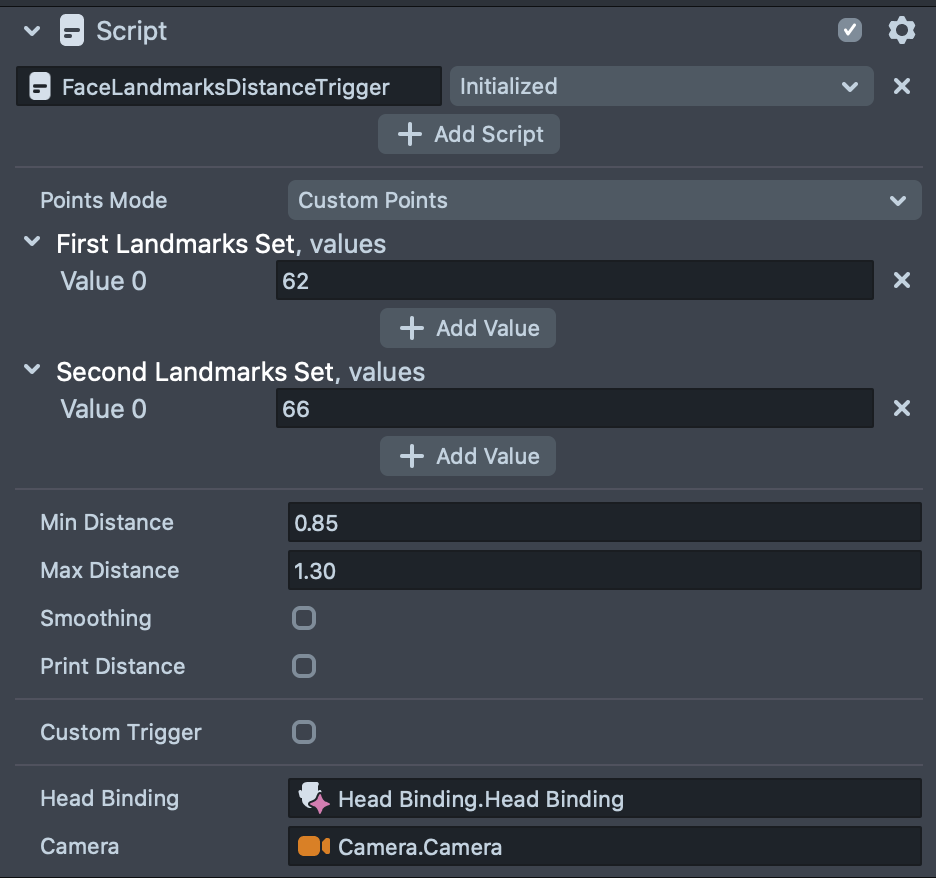The height and width of the screenshot is (878, 936).
Task: Delete Value 0 from First Landmarks Set
Action: click(901, 281)
